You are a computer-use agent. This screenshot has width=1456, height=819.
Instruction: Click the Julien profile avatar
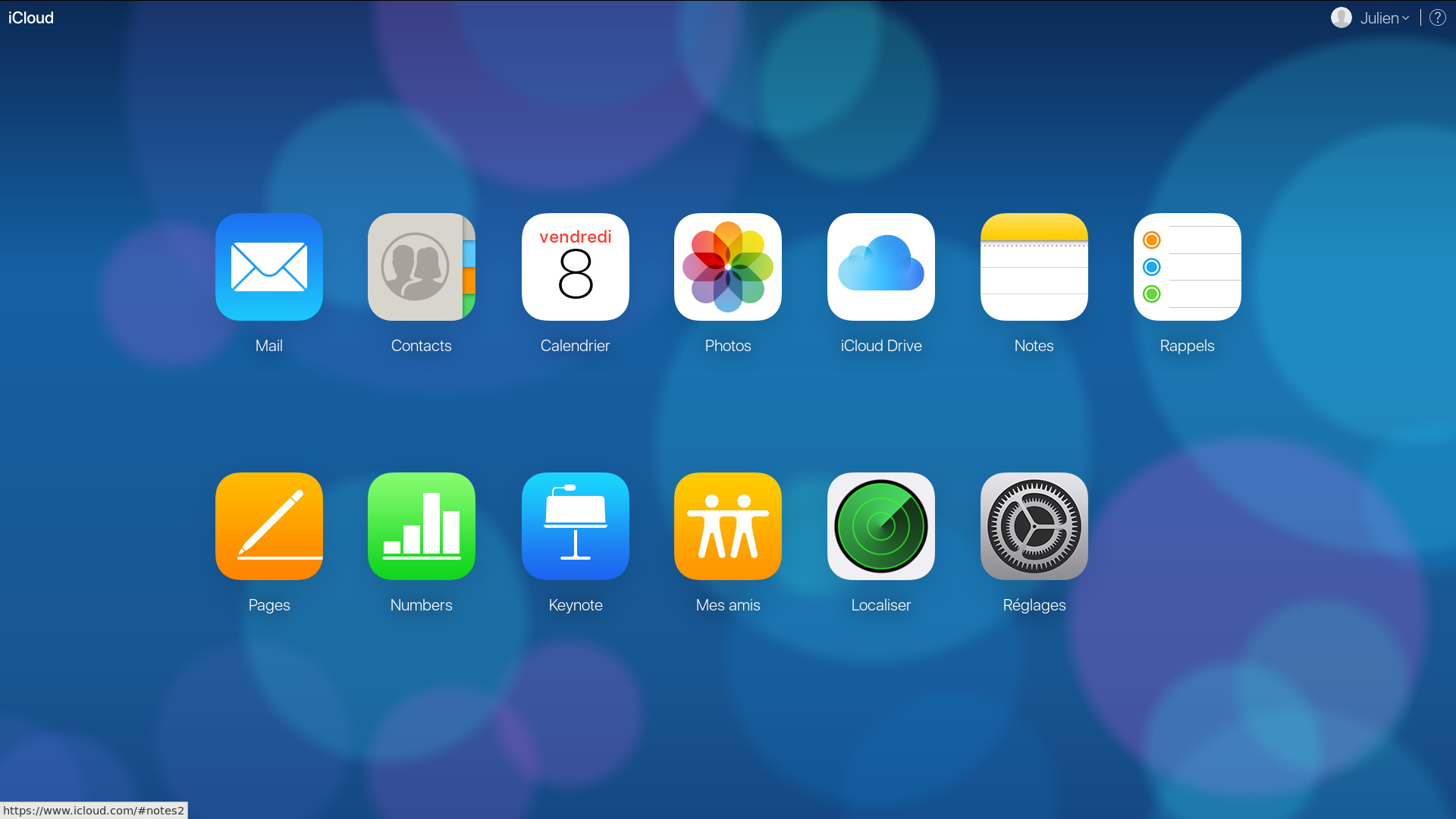pyautogui.click(x=1341, y=17)
